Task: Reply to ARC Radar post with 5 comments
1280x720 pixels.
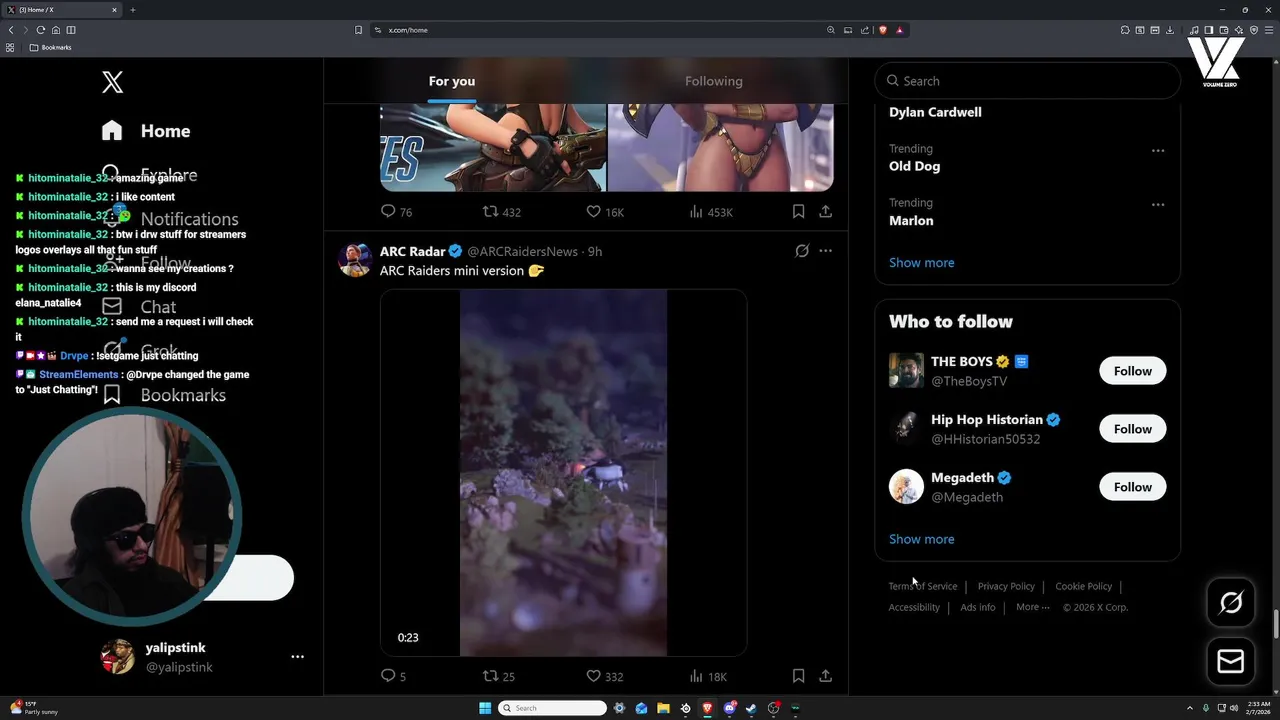Action: click(394, 676)
